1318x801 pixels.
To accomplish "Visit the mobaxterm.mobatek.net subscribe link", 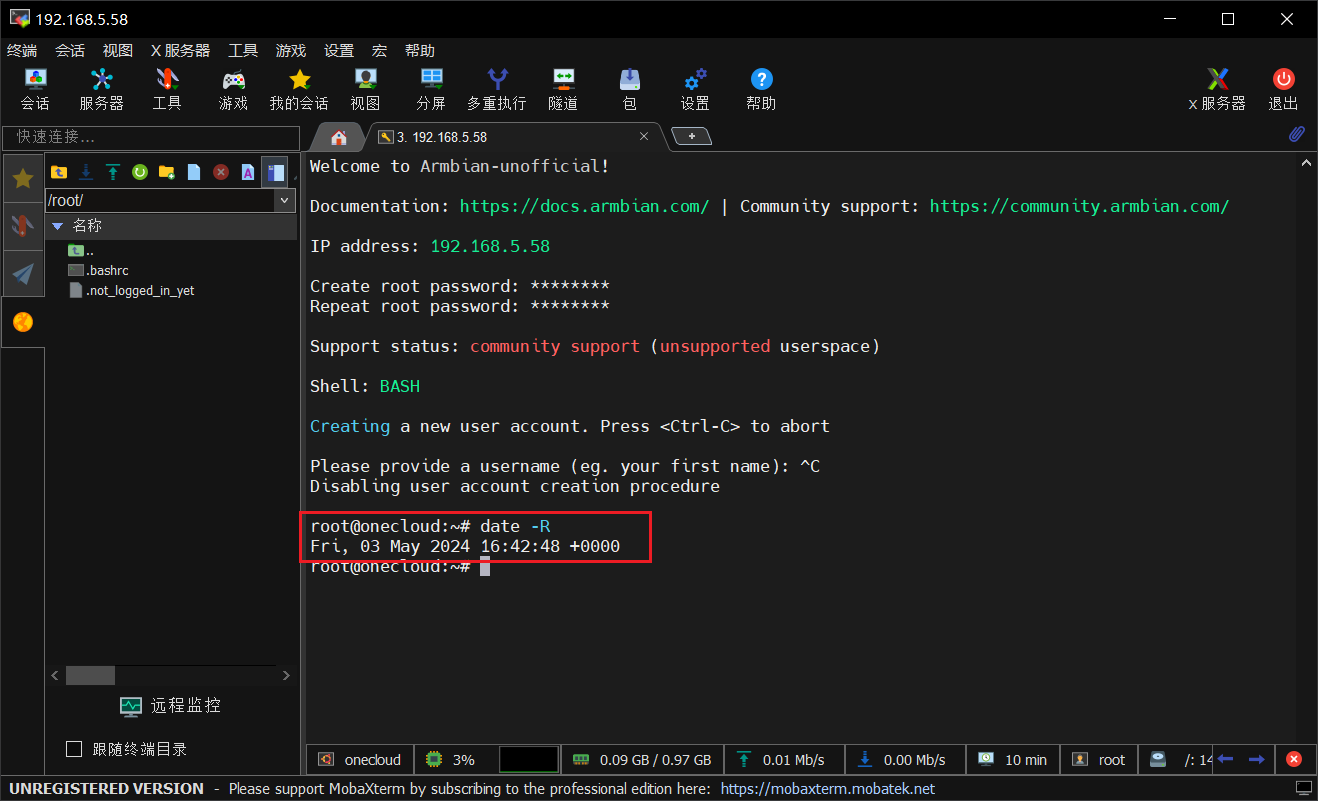I will [x=828, y=789].
